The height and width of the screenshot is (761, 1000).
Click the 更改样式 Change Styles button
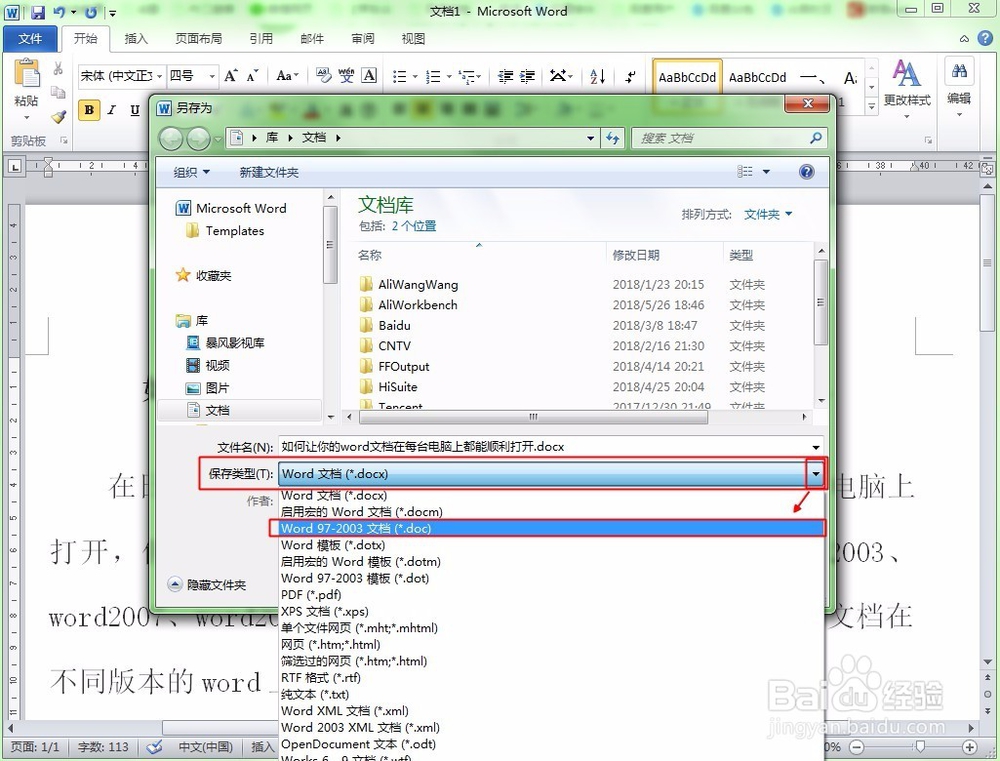pos(906,88)
